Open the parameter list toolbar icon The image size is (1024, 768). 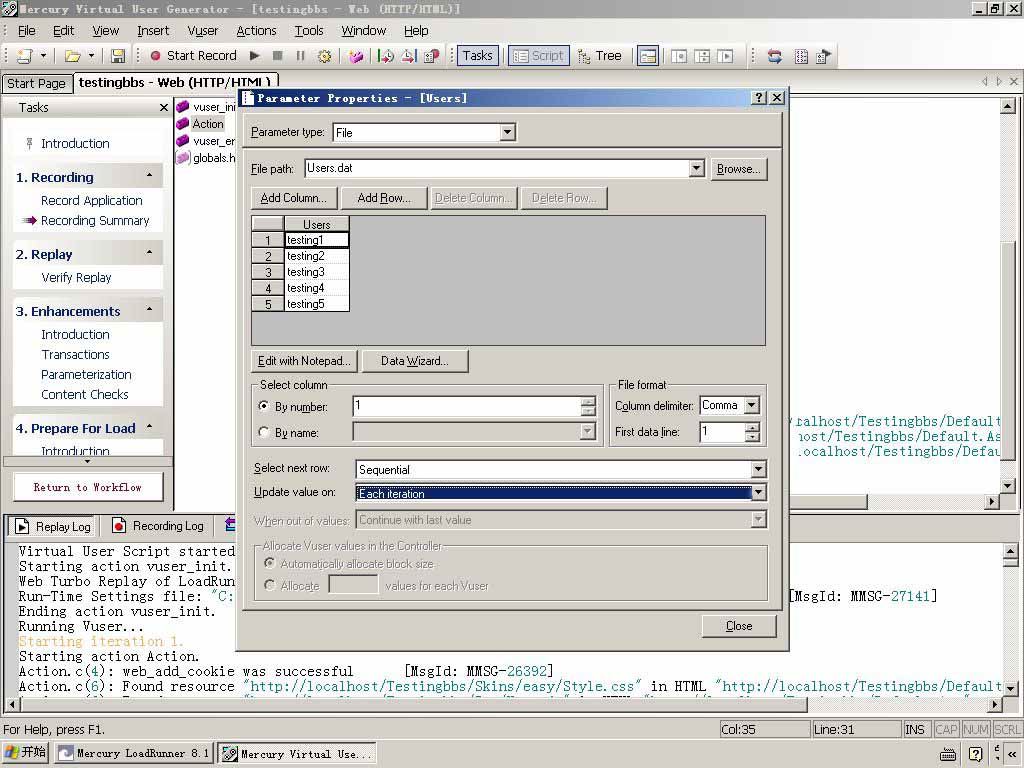[x=801, y=56]
